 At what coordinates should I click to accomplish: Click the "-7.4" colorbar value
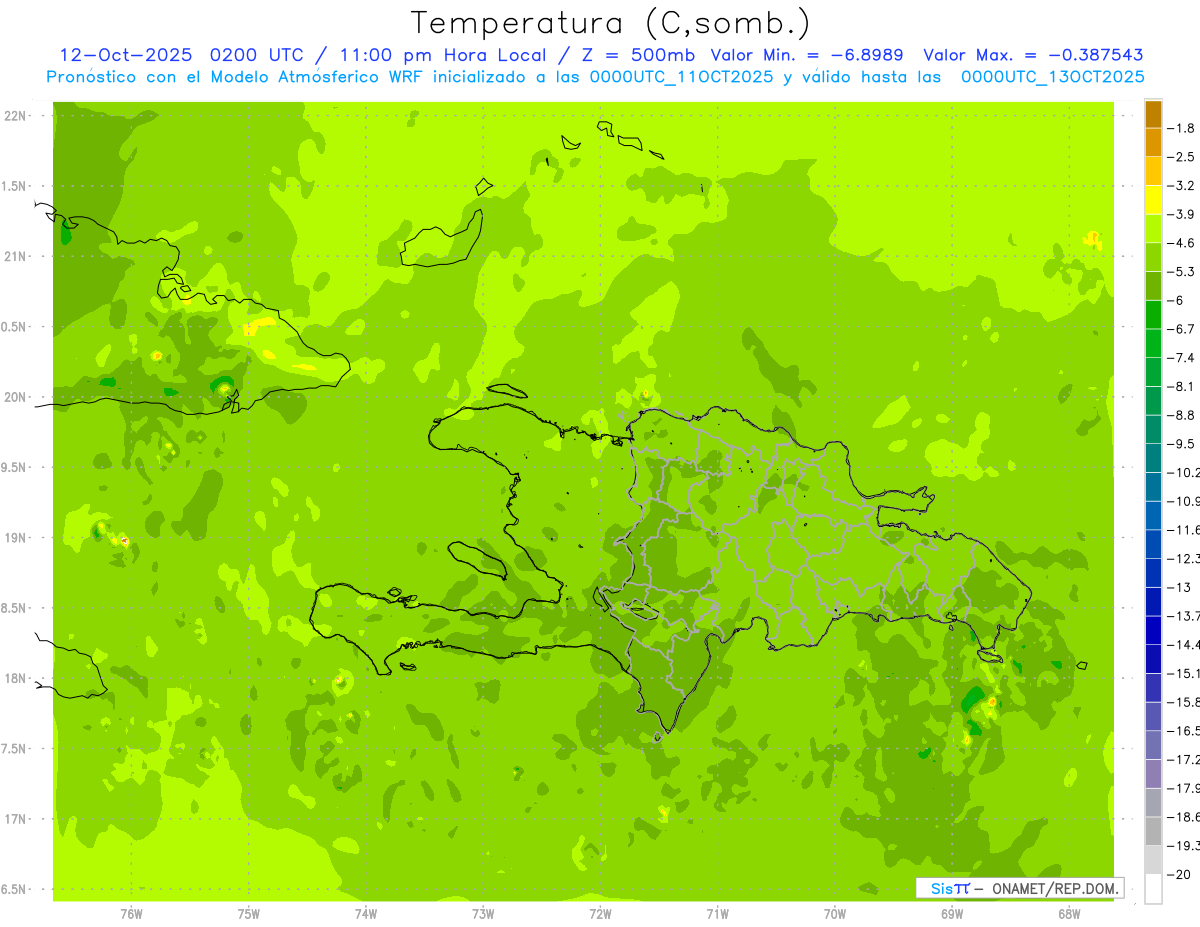pyautogui.click(x=1181, y=358)
